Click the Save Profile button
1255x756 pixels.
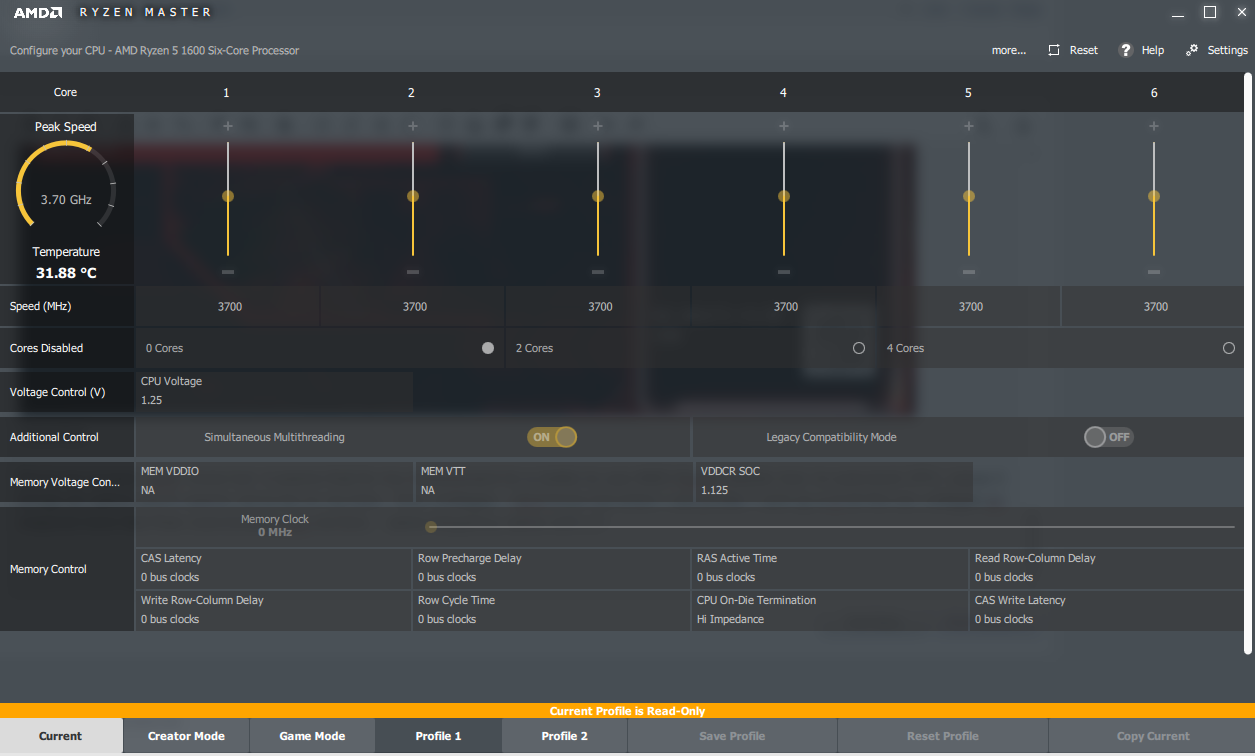732,736
